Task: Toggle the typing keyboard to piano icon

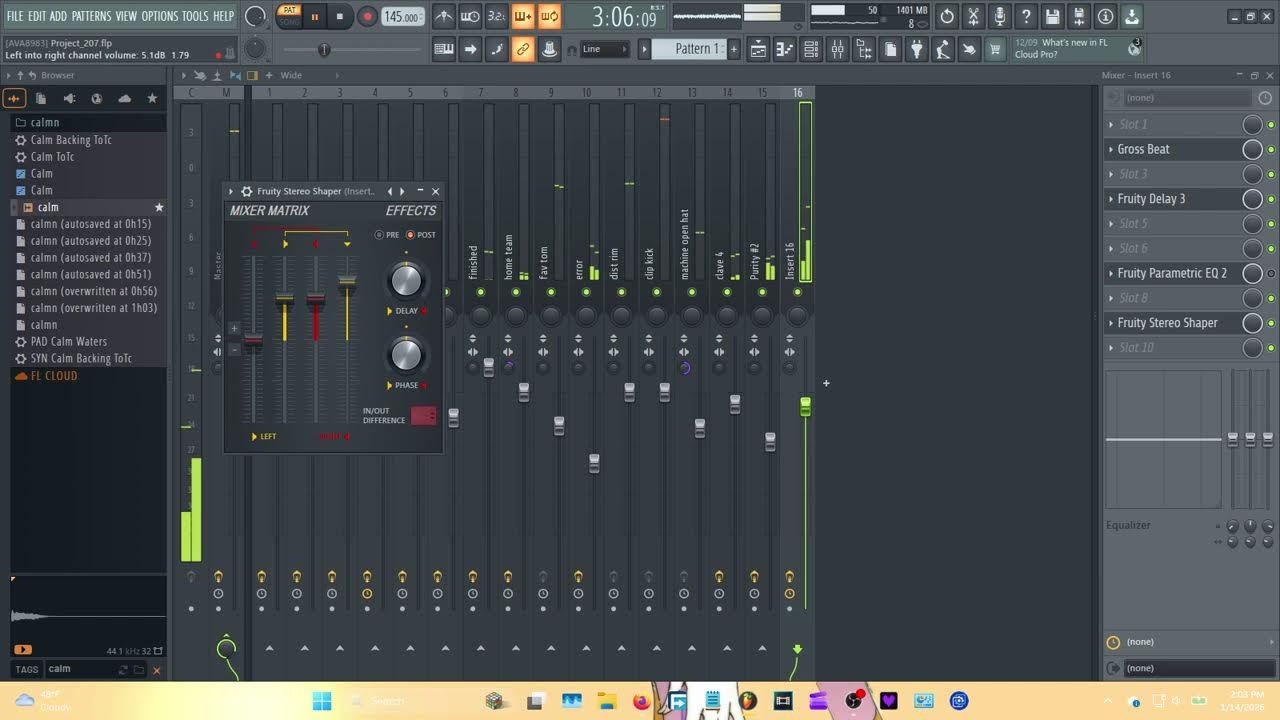Action: click(x=444, y=49)
